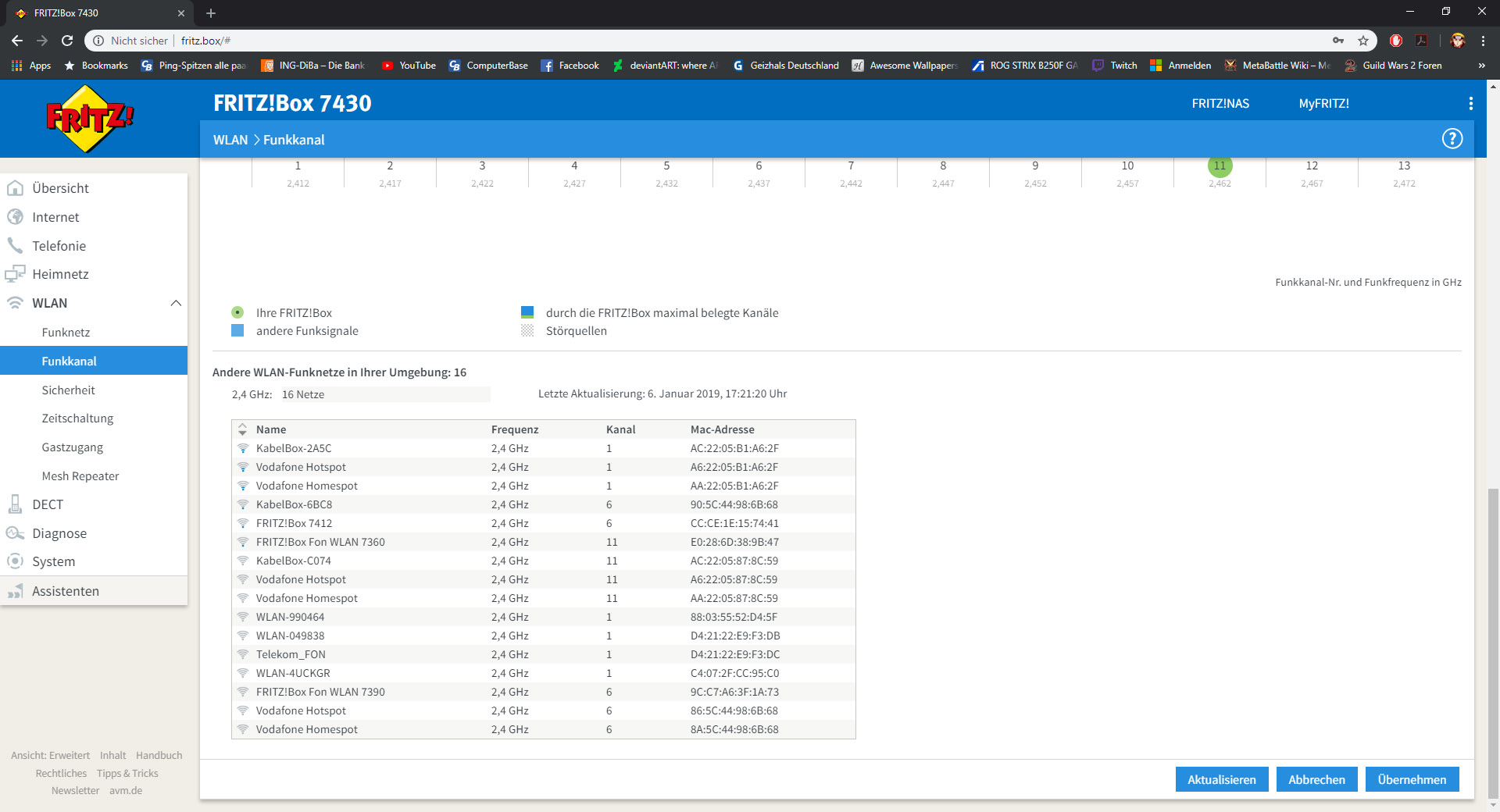
Task: Click the WLAN wifi icon in sidebar
Action: (15, 303)
